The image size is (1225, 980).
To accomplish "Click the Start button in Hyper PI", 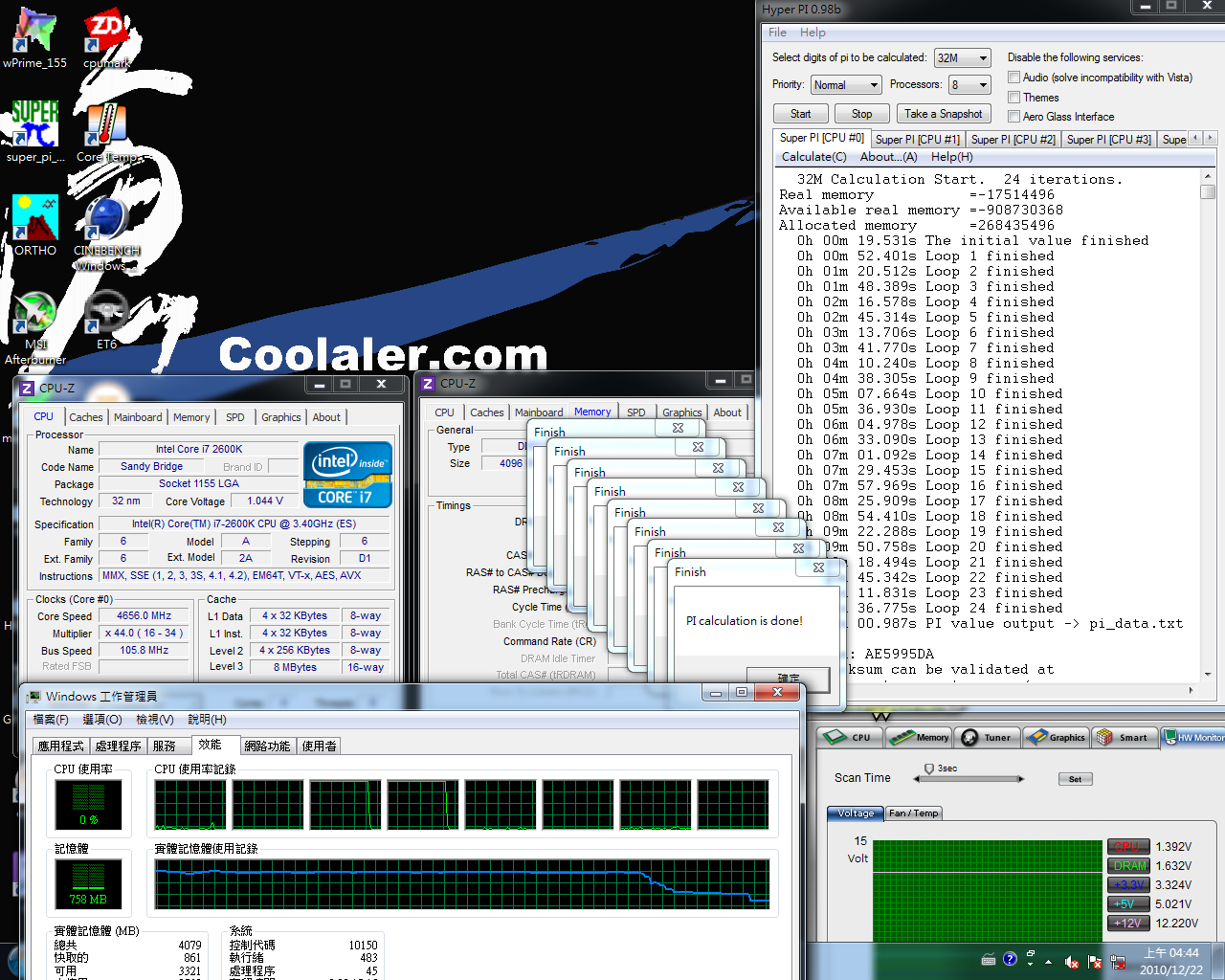I will pyautogui.click(x=800, y=113).
